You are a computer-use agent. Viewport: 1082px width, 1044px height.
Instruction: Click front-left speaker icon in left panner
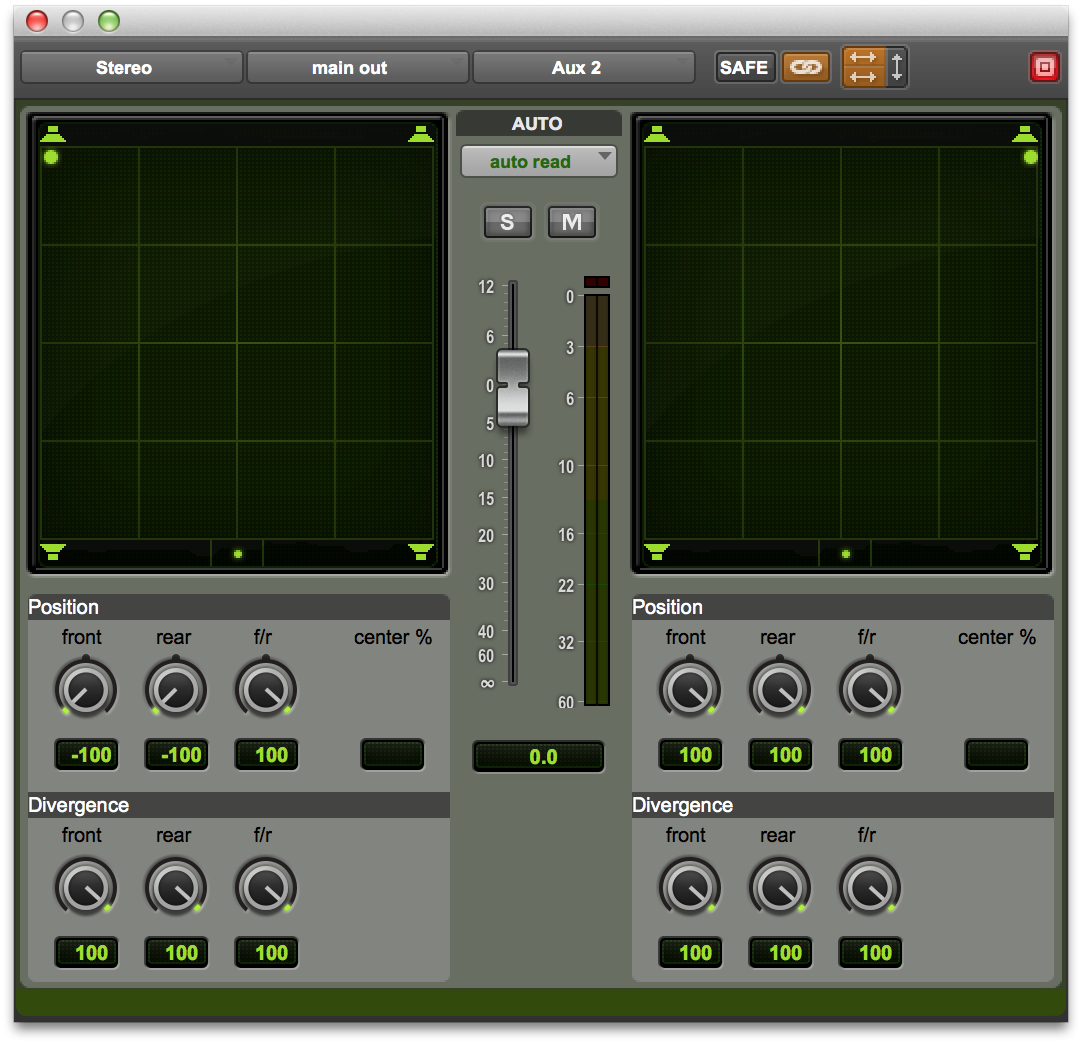point(53,134)
